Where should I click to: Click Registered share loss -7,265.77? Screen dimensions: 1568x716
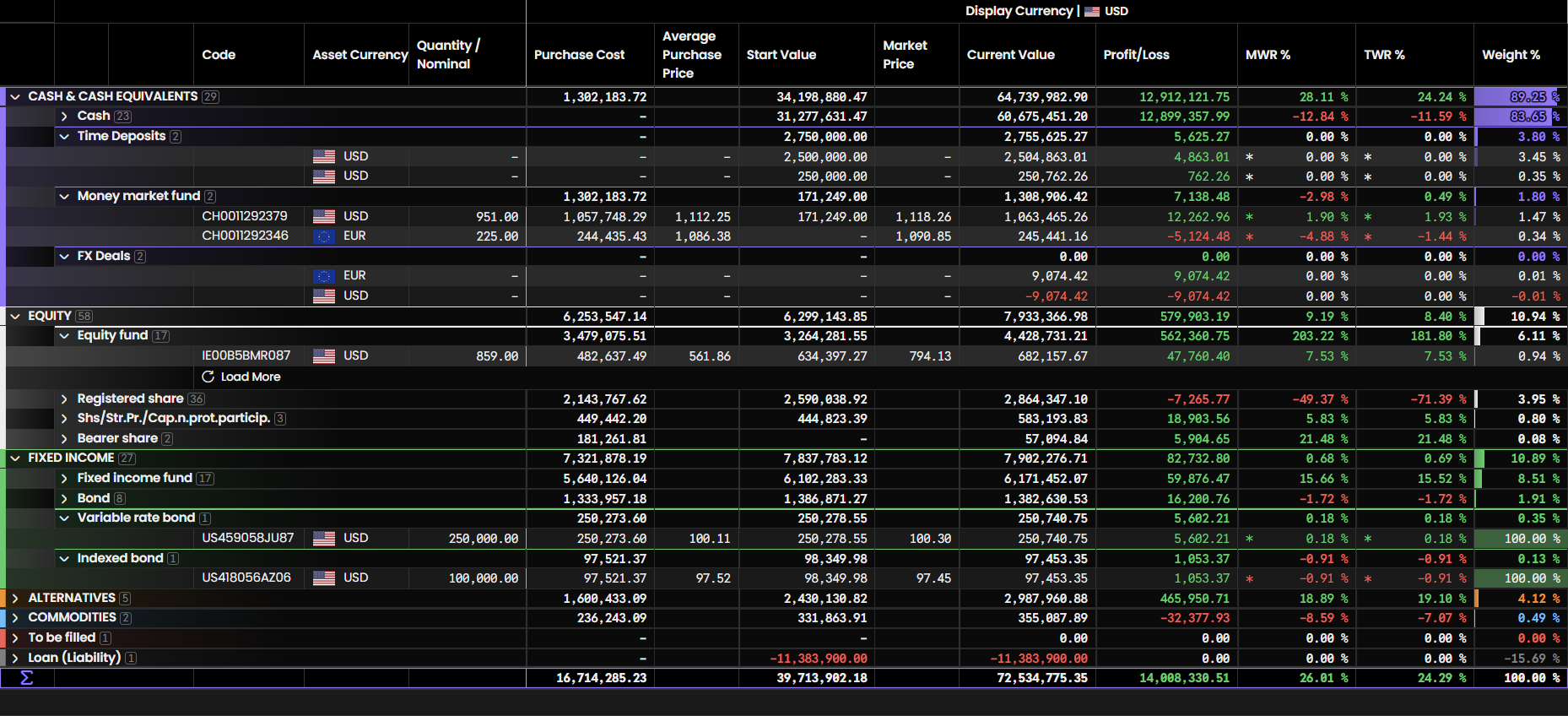(1198, 399)
